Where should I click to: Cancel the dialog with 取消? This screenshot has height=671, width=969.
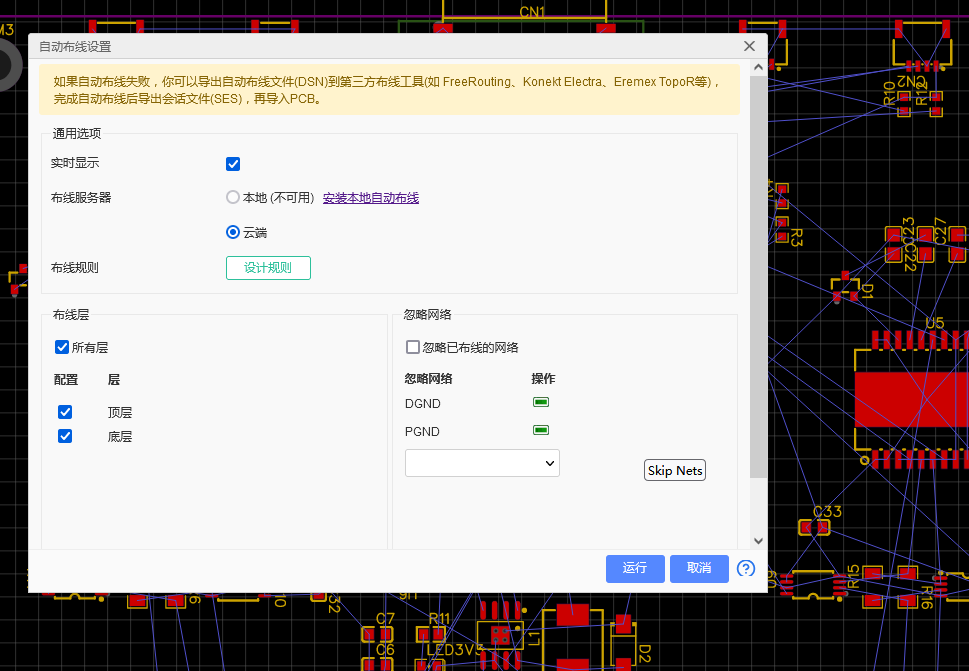tap(699, 568)
